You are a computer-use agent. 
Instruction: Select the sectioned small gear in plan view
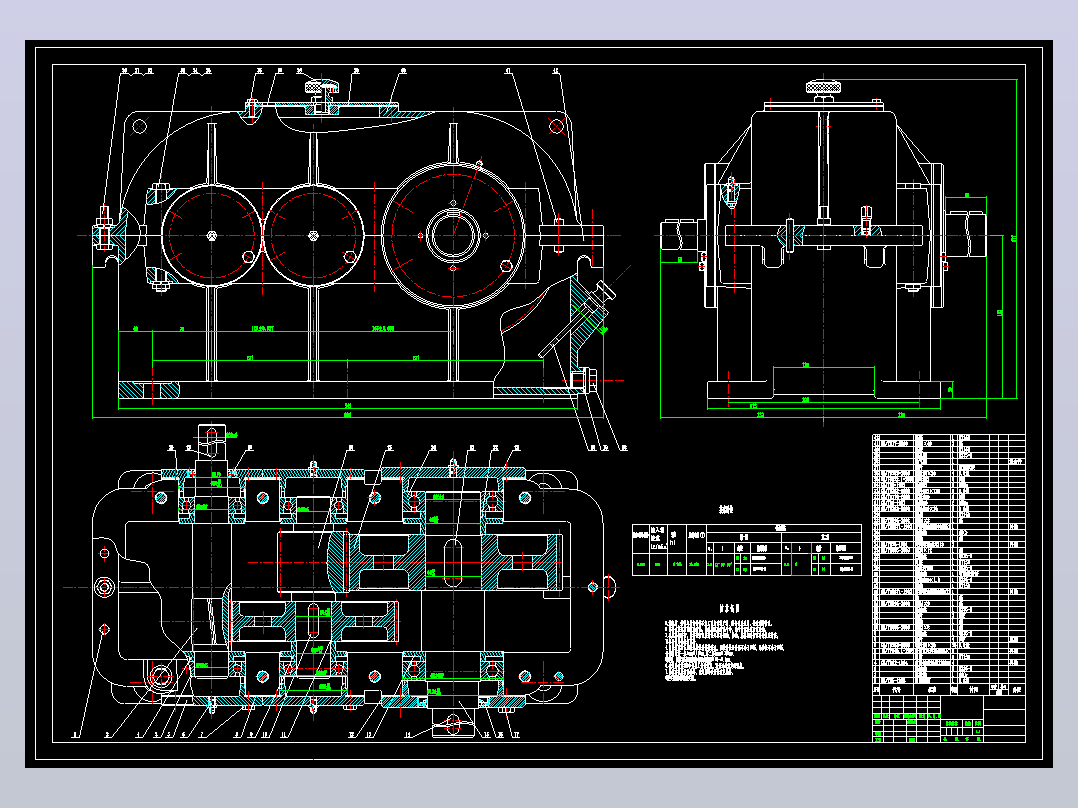[x=314, y=621]
